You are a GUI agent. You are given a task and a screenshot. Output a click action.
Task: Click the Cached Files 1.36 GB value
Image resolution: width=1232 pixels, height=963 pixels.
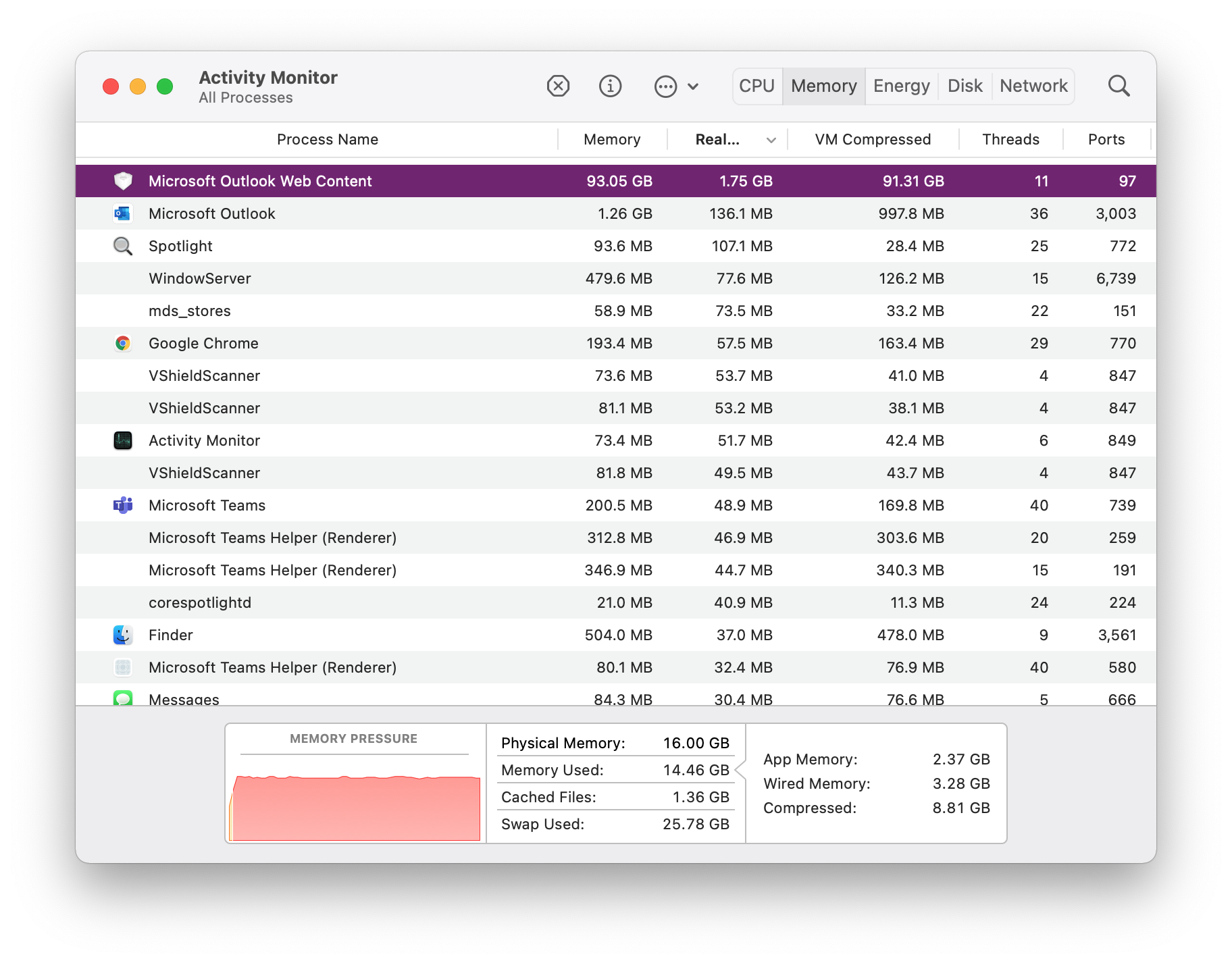(x=700, y=797)
